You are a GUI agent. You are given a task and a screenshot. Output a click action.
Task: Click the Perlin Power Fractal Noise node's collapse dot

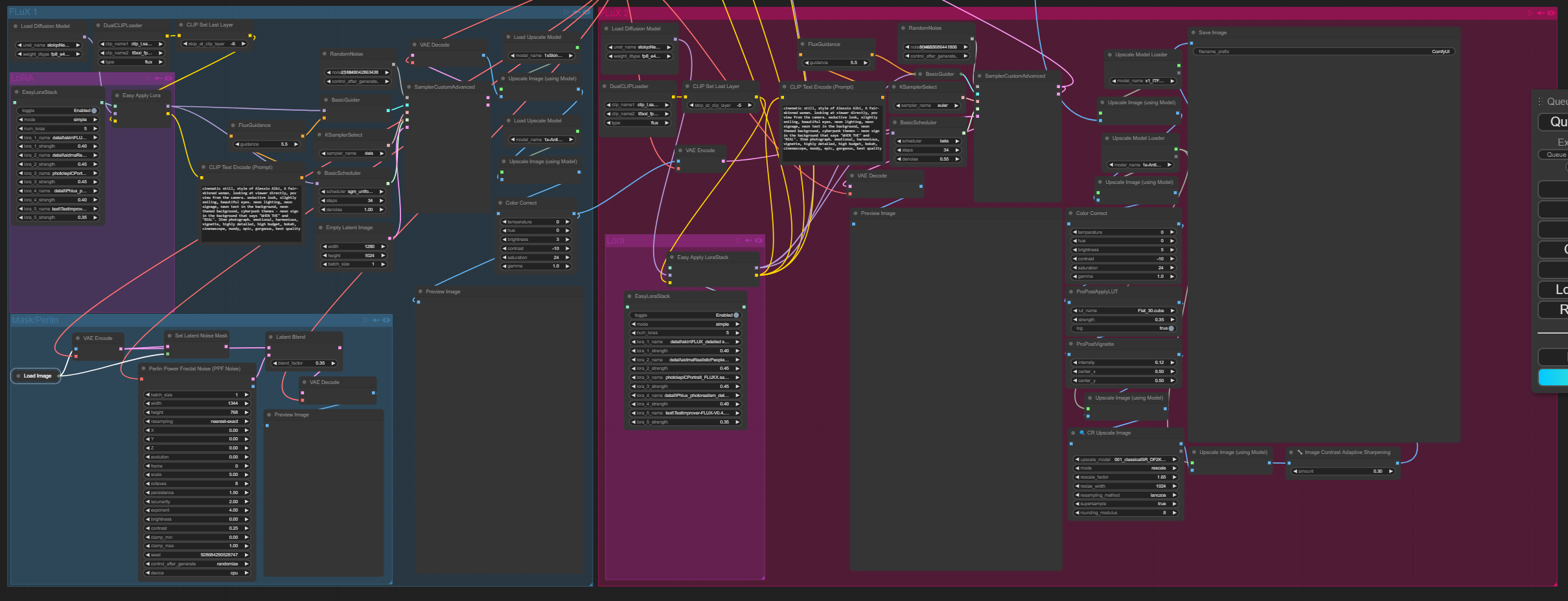tap(143, 369)
